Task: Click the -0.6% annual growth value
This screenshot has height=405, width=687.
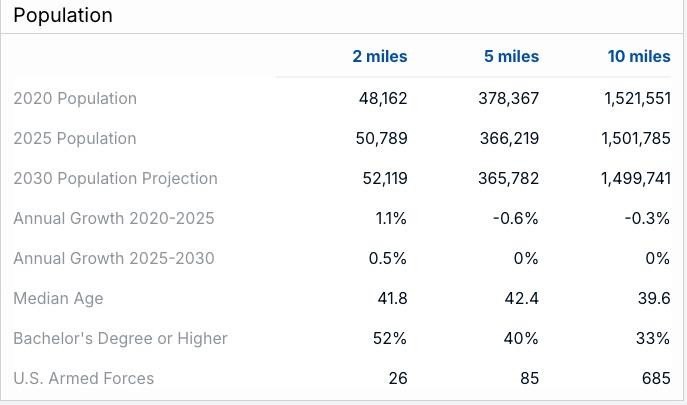Action: click(516, 218)
